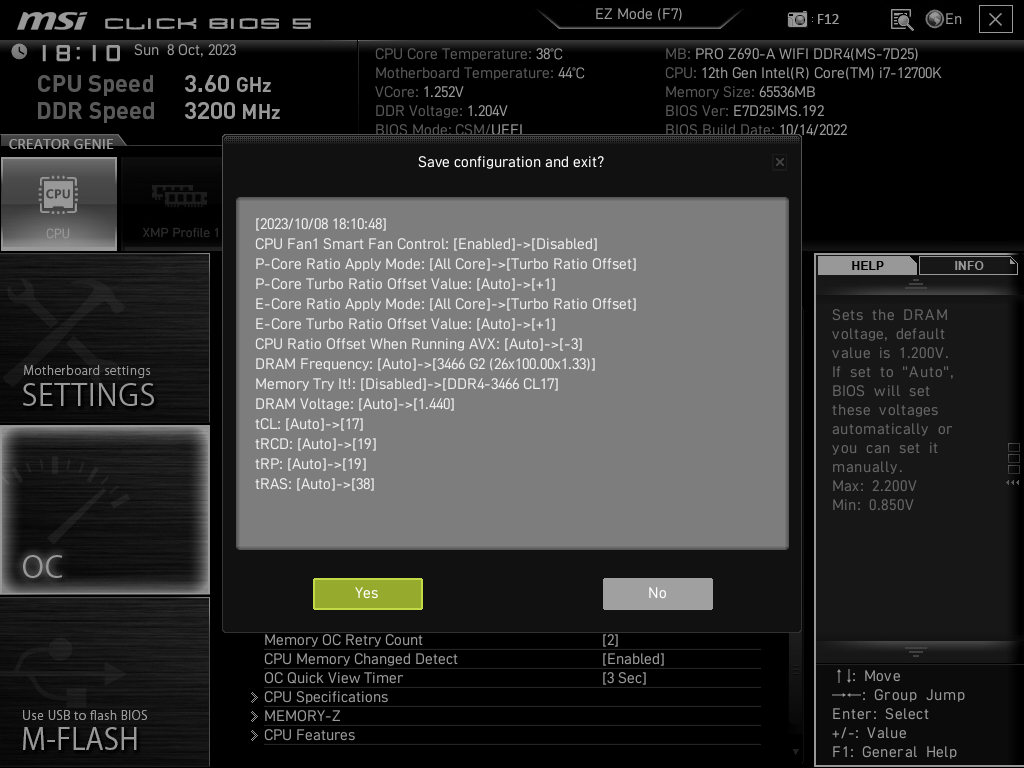Switch to EZ Mode (F7)
The width and height of the screenshot is (1024, 768).
point(639,14)
